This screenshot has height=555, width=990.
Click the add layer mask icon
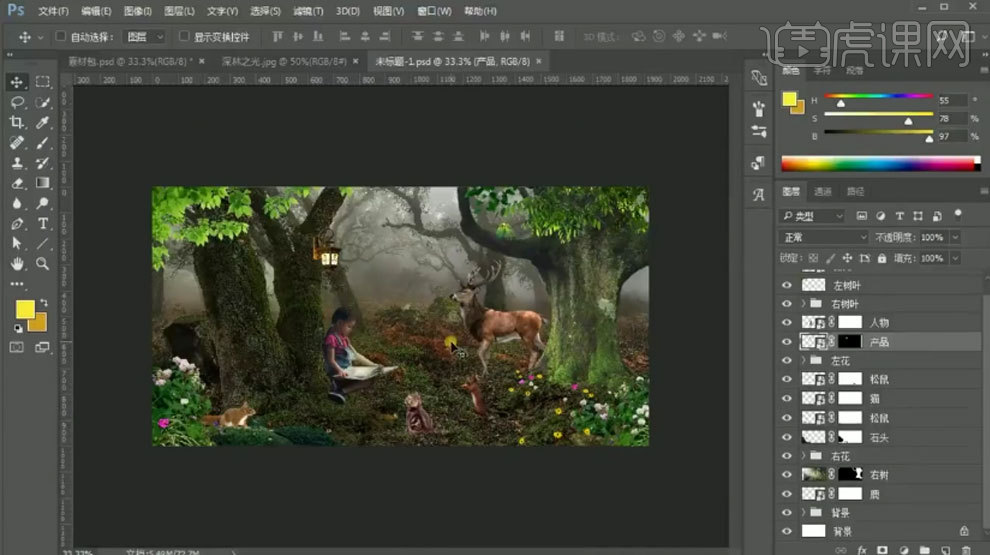tap(883, 551)
